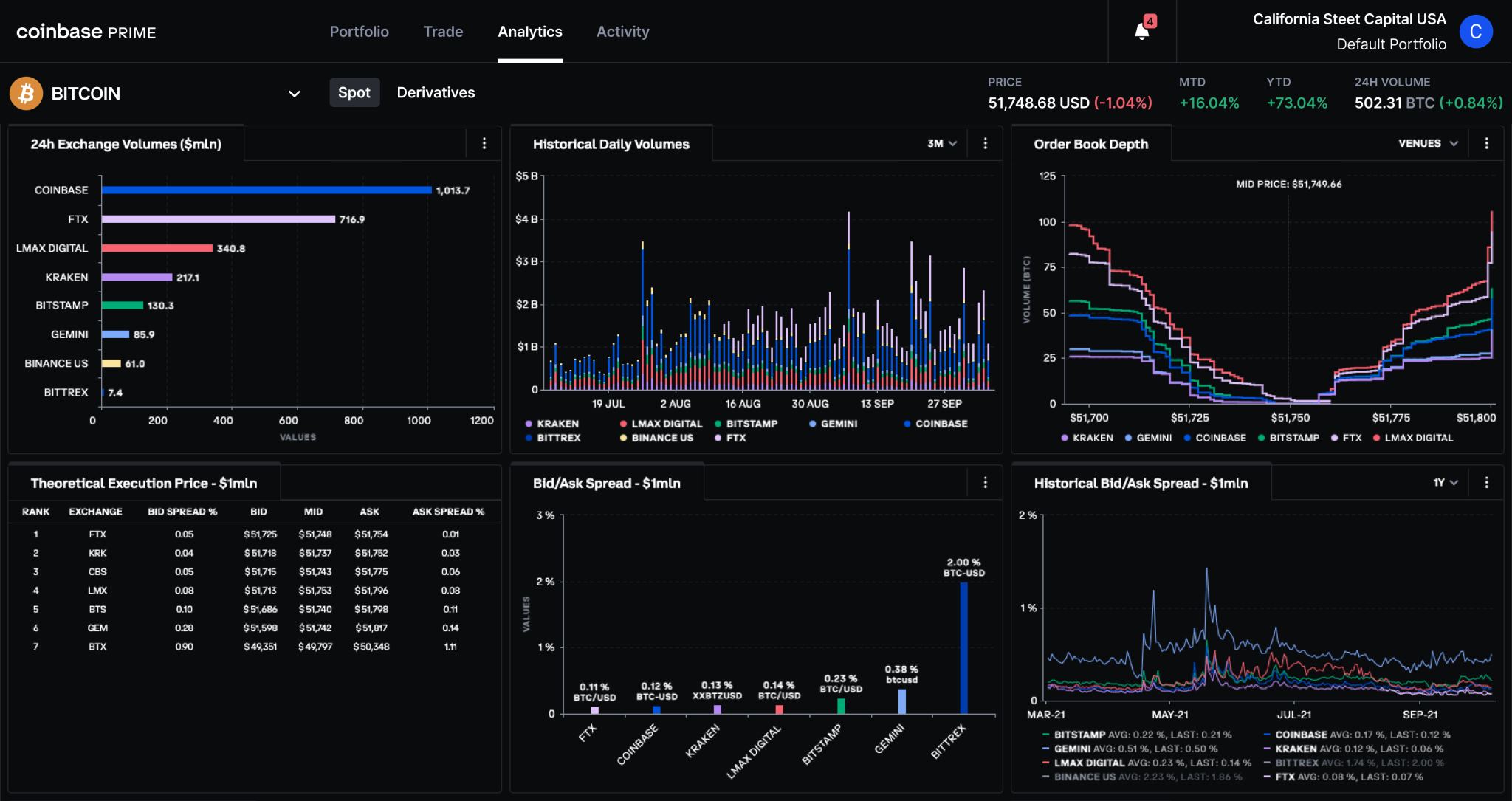Open the 3M time range dropdown
Screen dimensions: 1512x801
[x=942, y=143]
